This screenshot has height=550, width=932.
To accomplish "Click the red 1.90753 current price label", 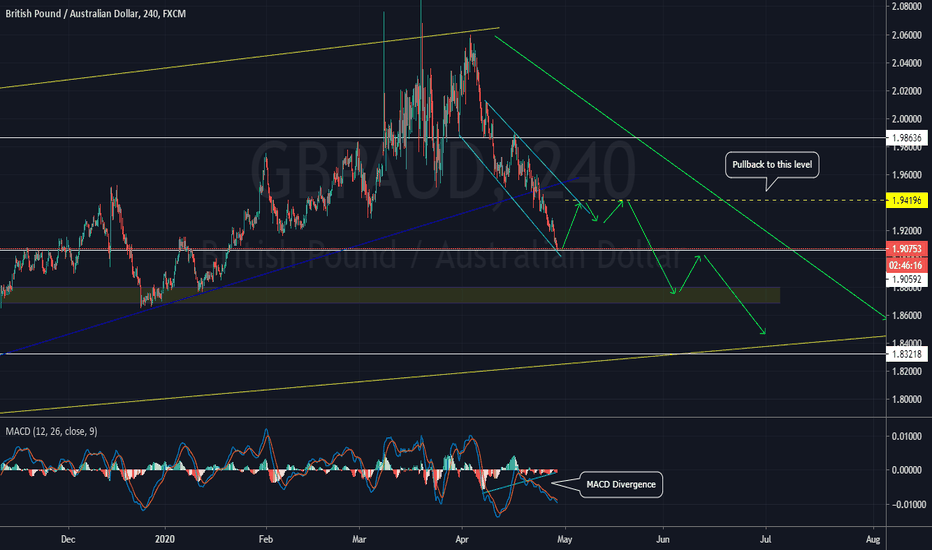I will click(906, 249).
